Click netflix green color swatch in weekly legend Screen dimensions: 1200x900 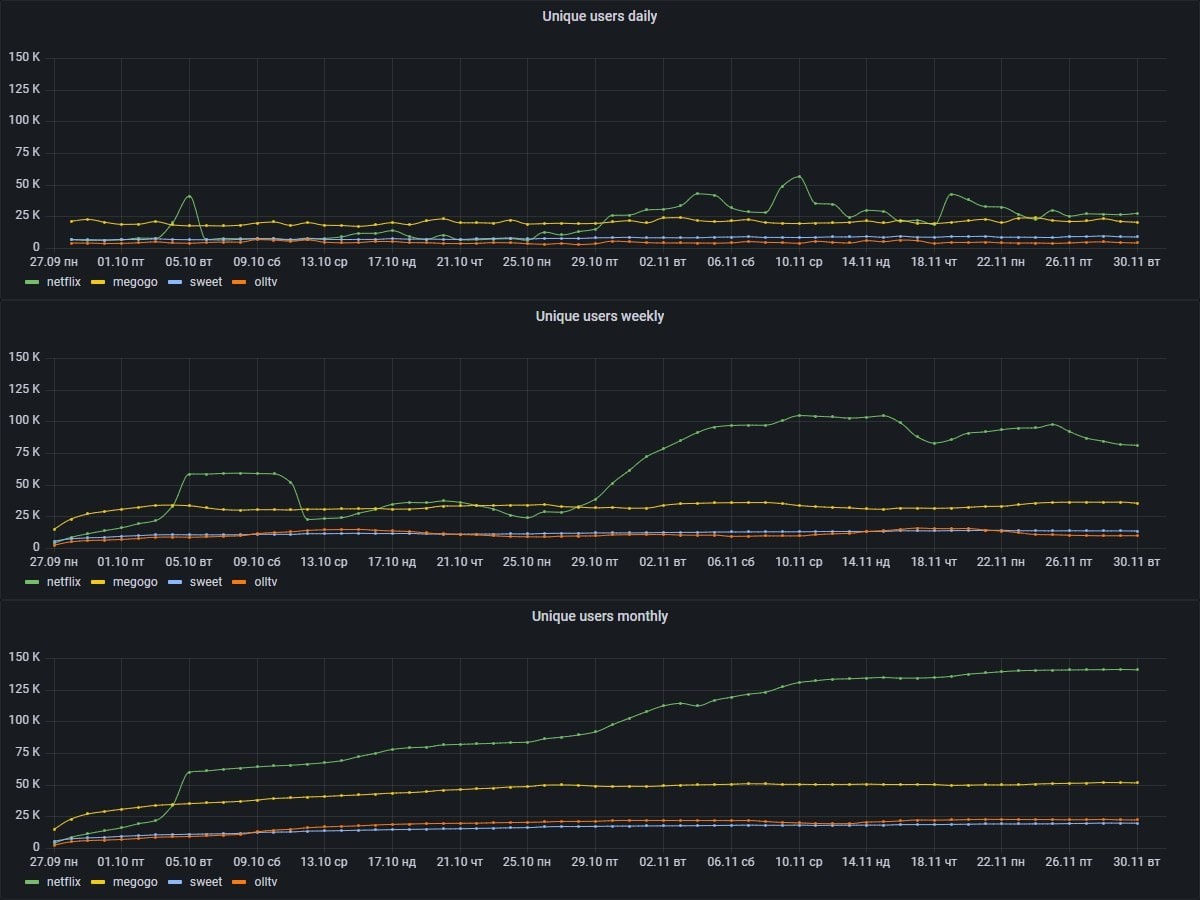point(32,582)
